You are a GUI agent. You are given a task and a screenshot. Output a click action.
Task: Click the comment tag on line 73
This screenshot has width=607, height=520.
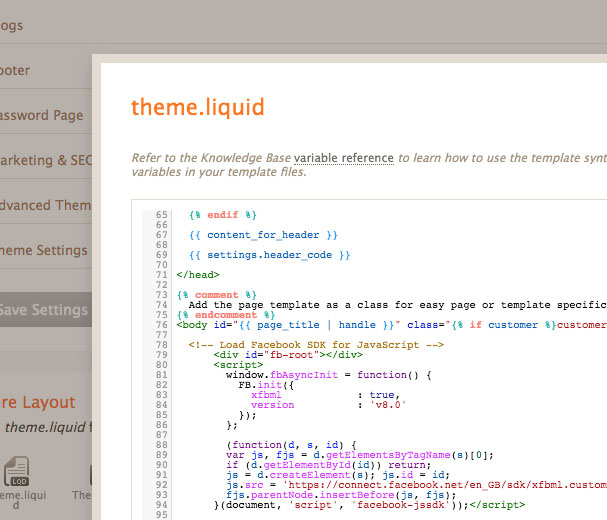click(216, 295)
